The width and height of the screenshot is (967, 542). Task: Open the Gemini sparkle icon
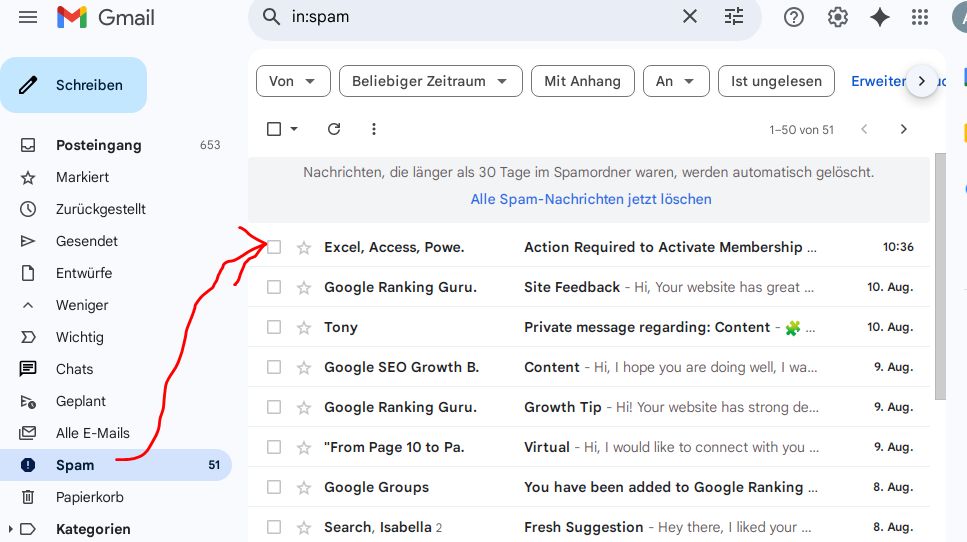pos(879,17)
